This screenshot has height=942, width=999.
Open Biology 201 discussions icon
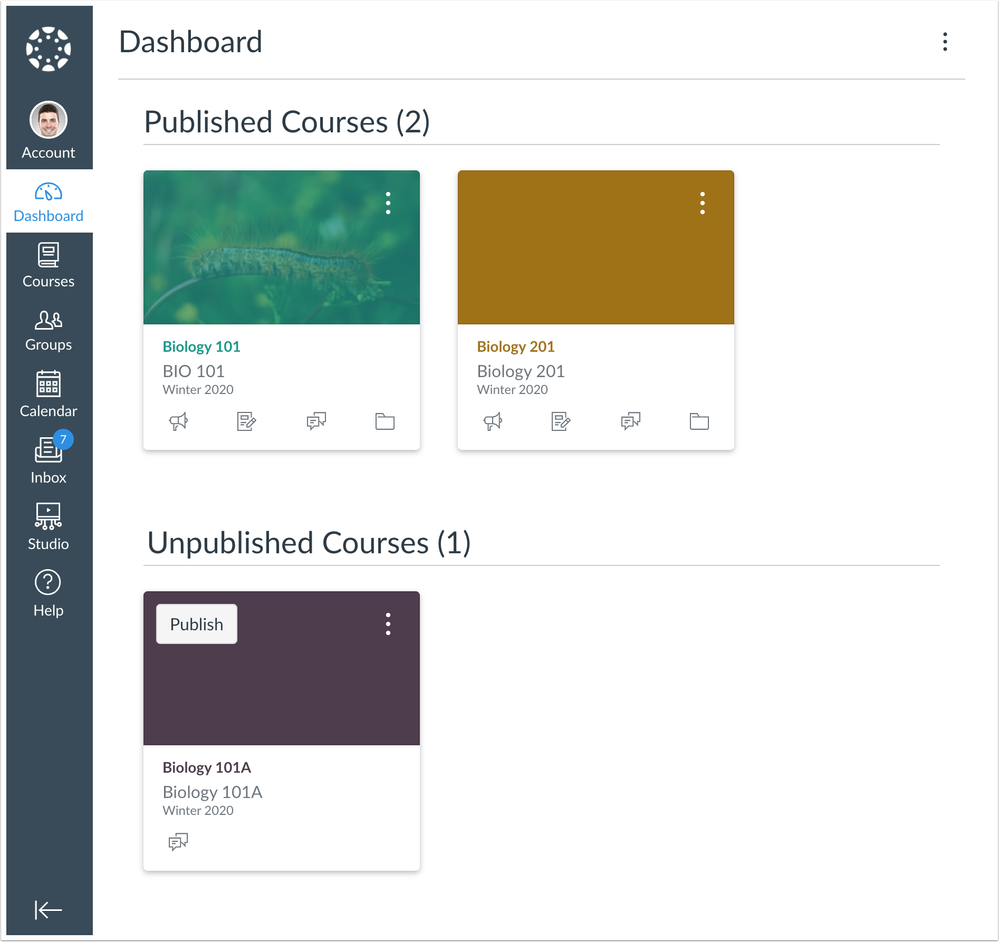tap(630, 421)
